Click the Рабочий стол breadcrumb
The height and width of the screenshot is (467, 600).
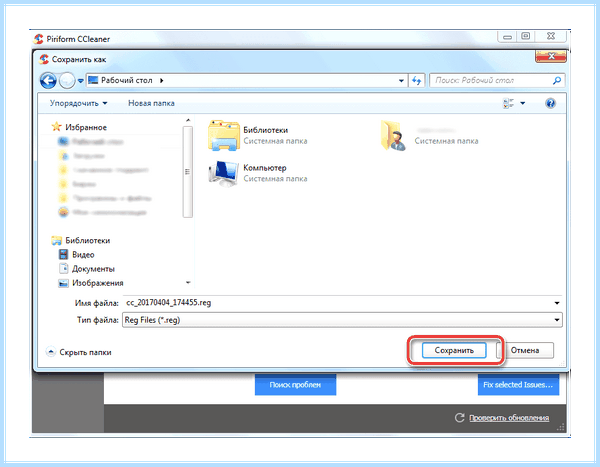point(126,80)
